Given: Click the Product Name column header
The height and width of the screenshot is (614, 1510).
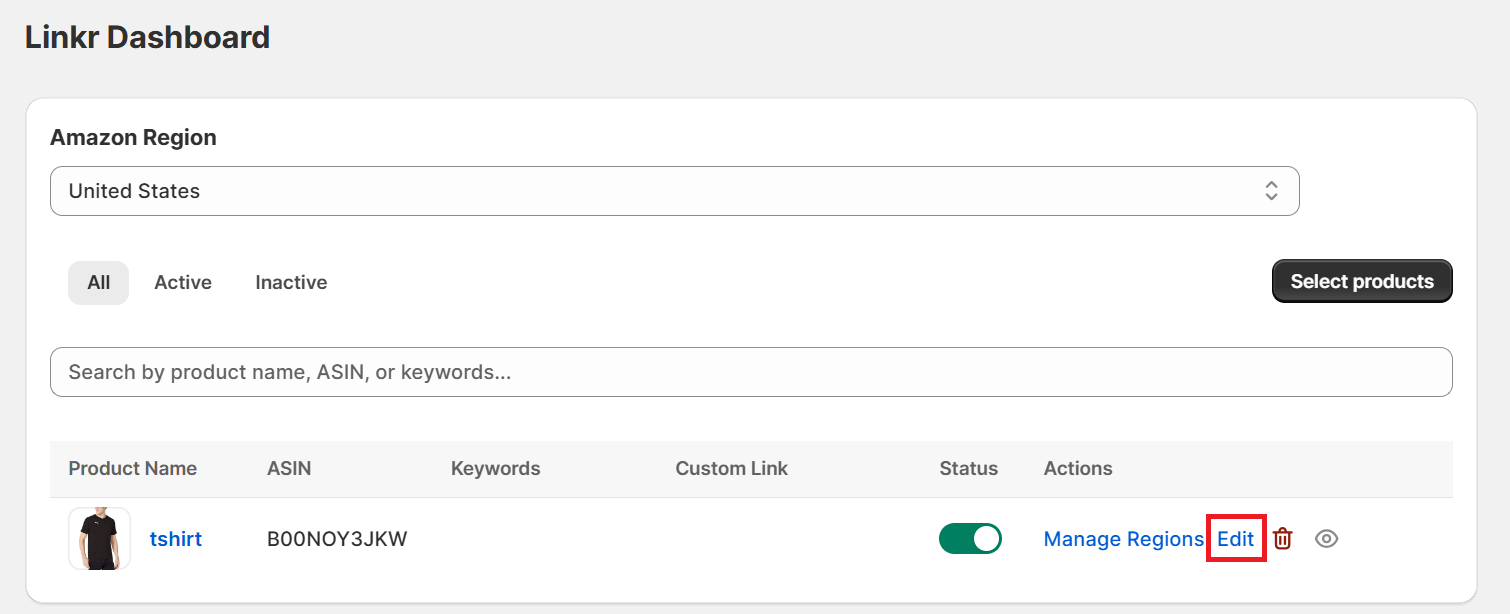Looking at the screenshot, I should pos(132,469).
